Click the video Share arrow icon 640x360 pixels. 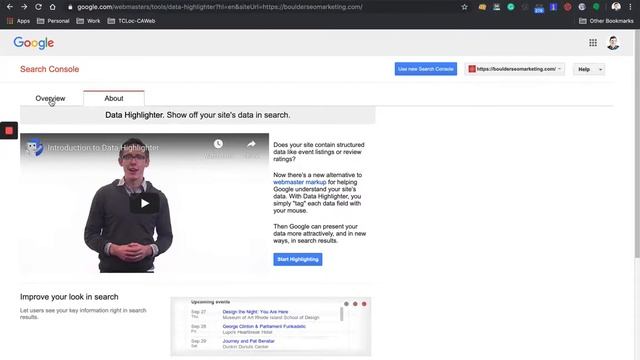click(x=251, y=144)
